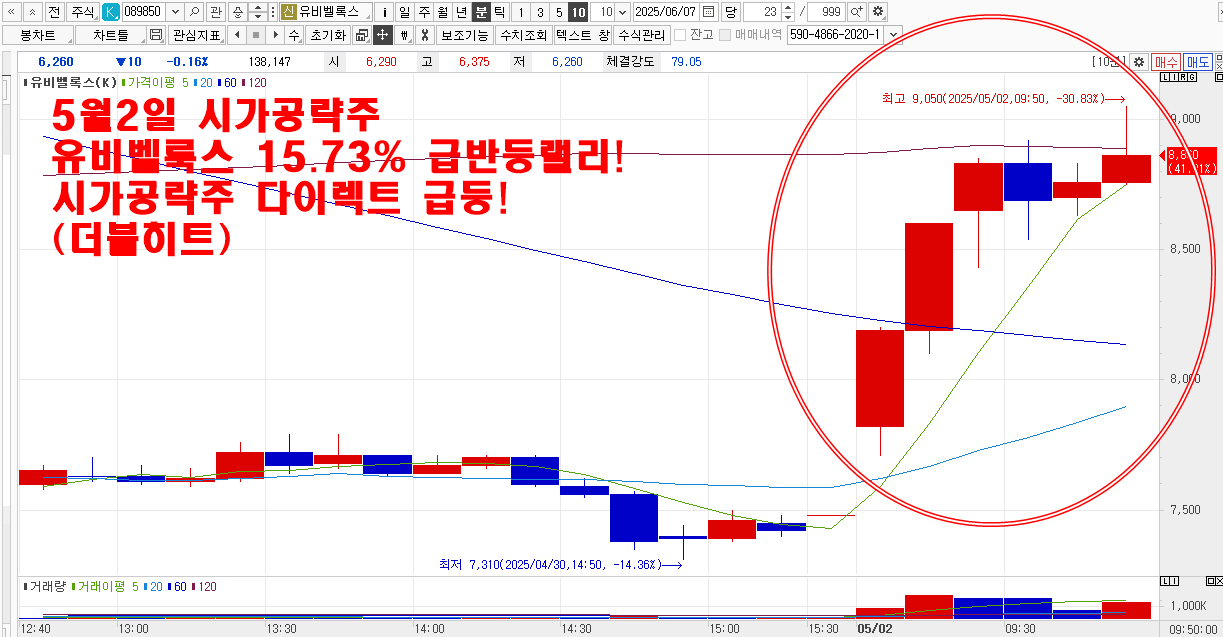Expand the account number dropdown 590-4866-2020-1
Image resolution: width=1223 pixels, height=637 pixels.
tap(893, 35)
